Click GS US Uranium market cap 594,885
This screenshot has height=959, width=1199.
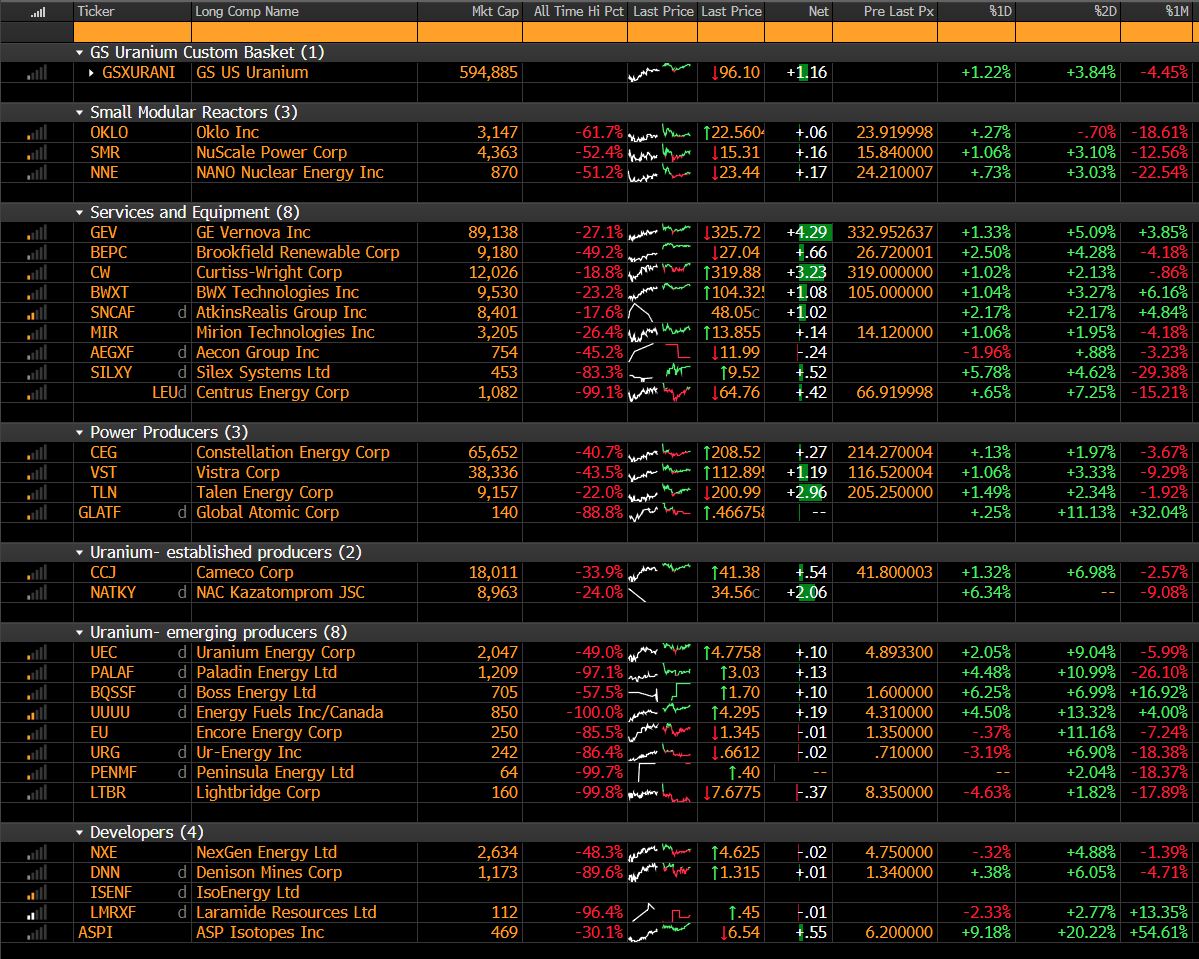[489, 73]
